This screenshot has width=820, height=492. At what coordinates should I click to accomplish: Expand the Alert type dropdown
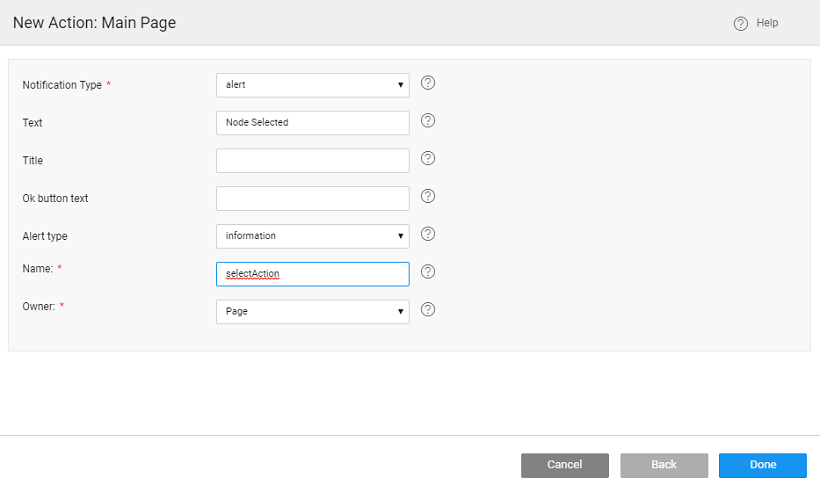pyautogui.click(x=312, y=236)
